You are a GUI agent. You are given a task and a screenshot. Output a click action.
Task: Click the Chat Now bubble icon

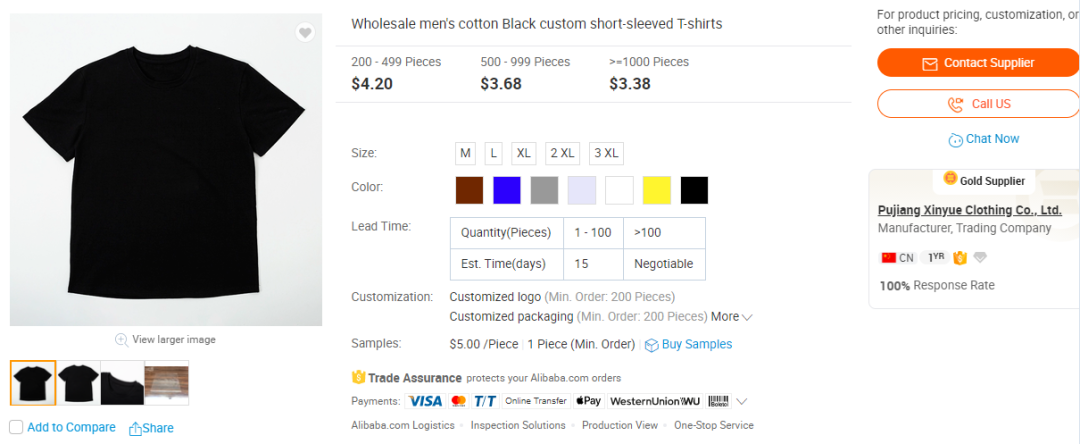tap(956, 140)
